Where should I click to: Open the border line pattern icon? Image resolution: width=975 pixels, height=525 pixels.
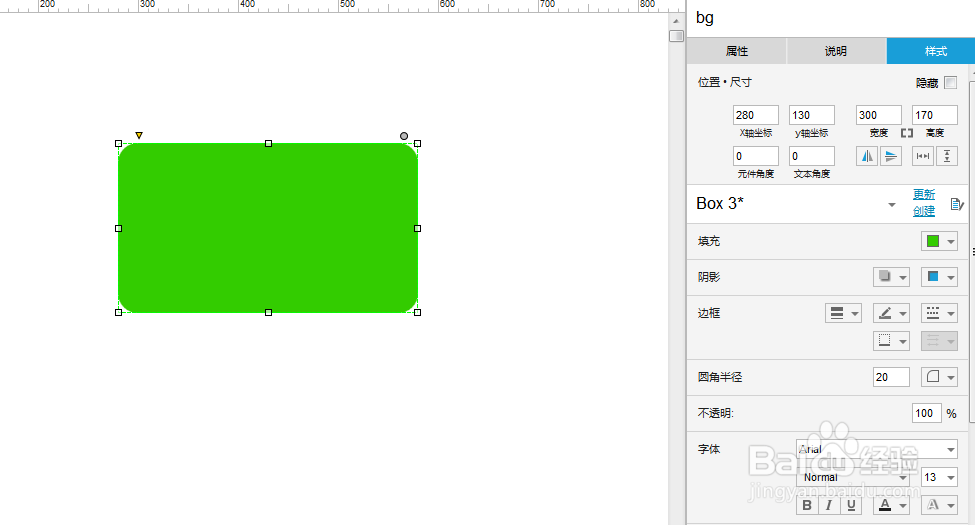click(939, 313)
